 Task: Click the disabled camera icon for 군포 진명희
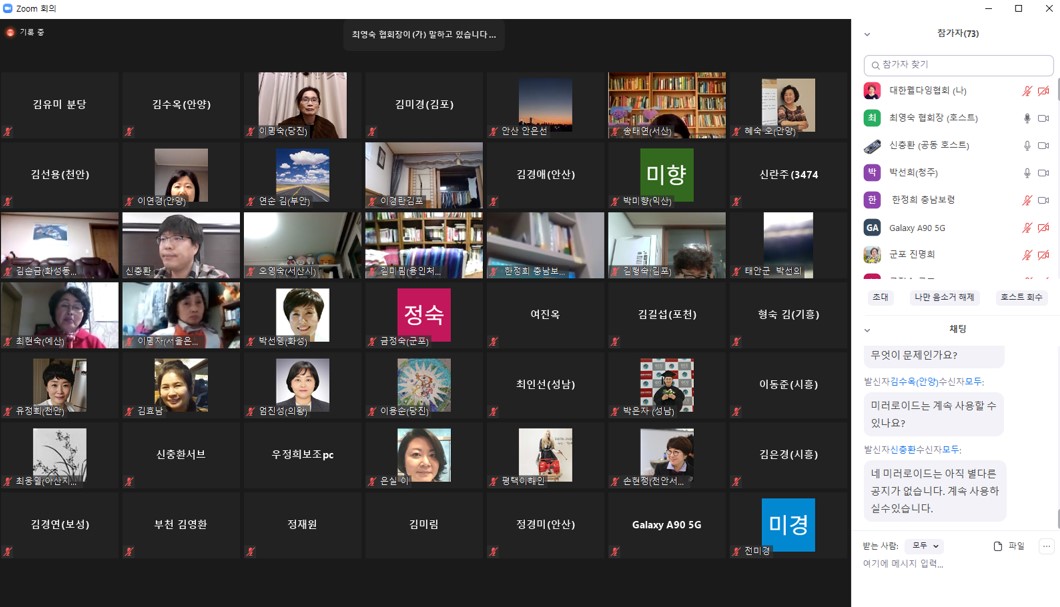tap(1043, 255)
